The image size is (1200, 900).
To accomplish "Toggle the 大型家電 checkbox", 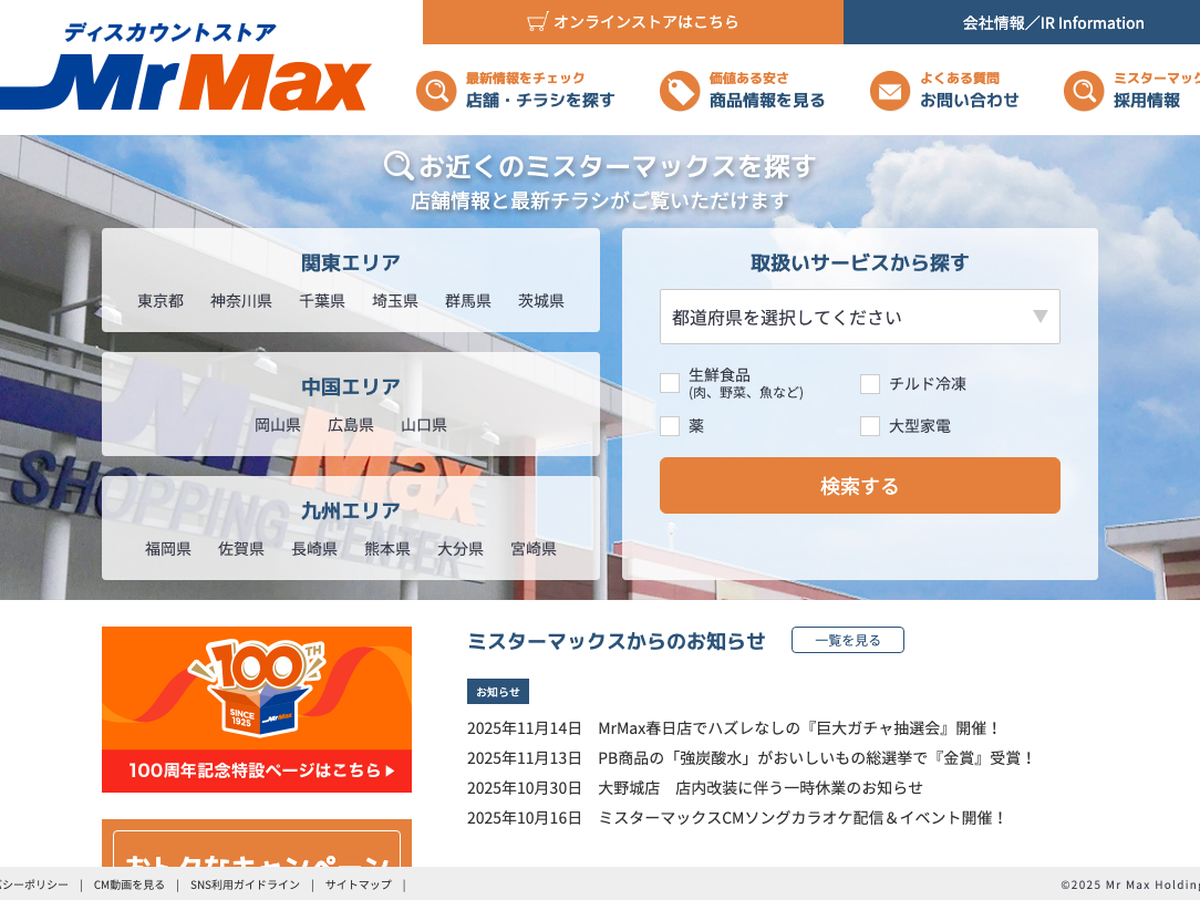I will (870, 426).
